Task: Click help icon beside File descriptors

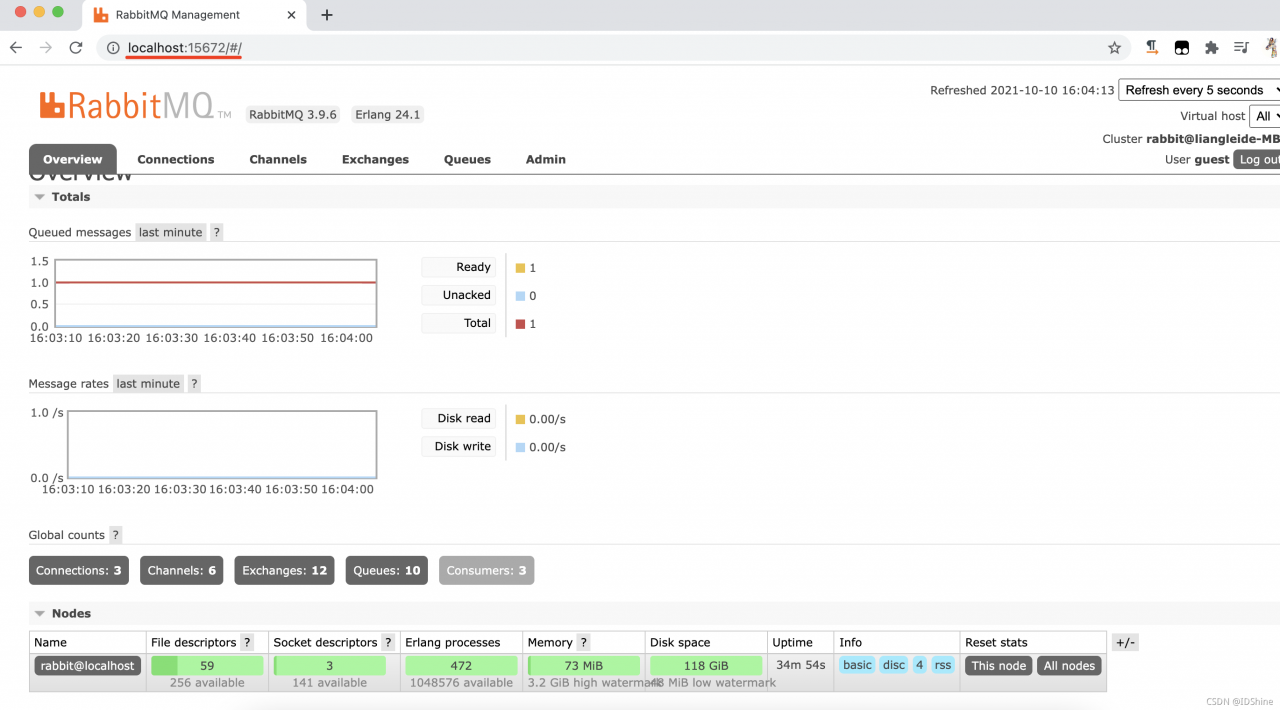Action: (247, 643)
